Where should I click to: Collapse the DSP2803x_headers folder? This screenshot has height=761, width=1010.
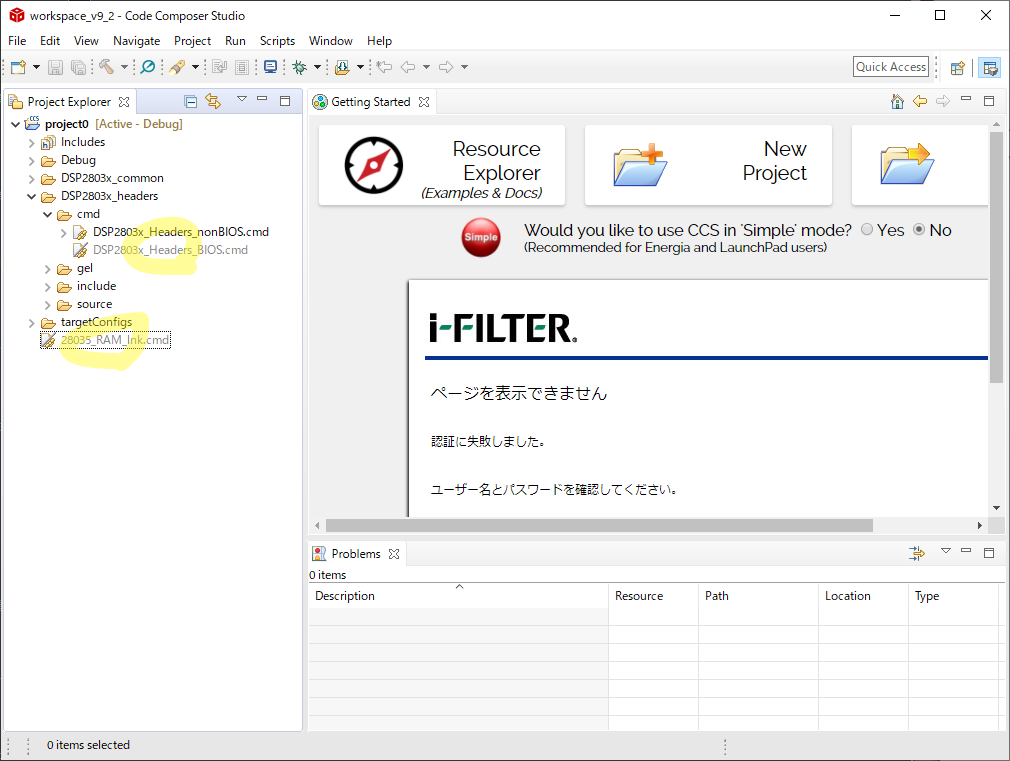[32, 196]
